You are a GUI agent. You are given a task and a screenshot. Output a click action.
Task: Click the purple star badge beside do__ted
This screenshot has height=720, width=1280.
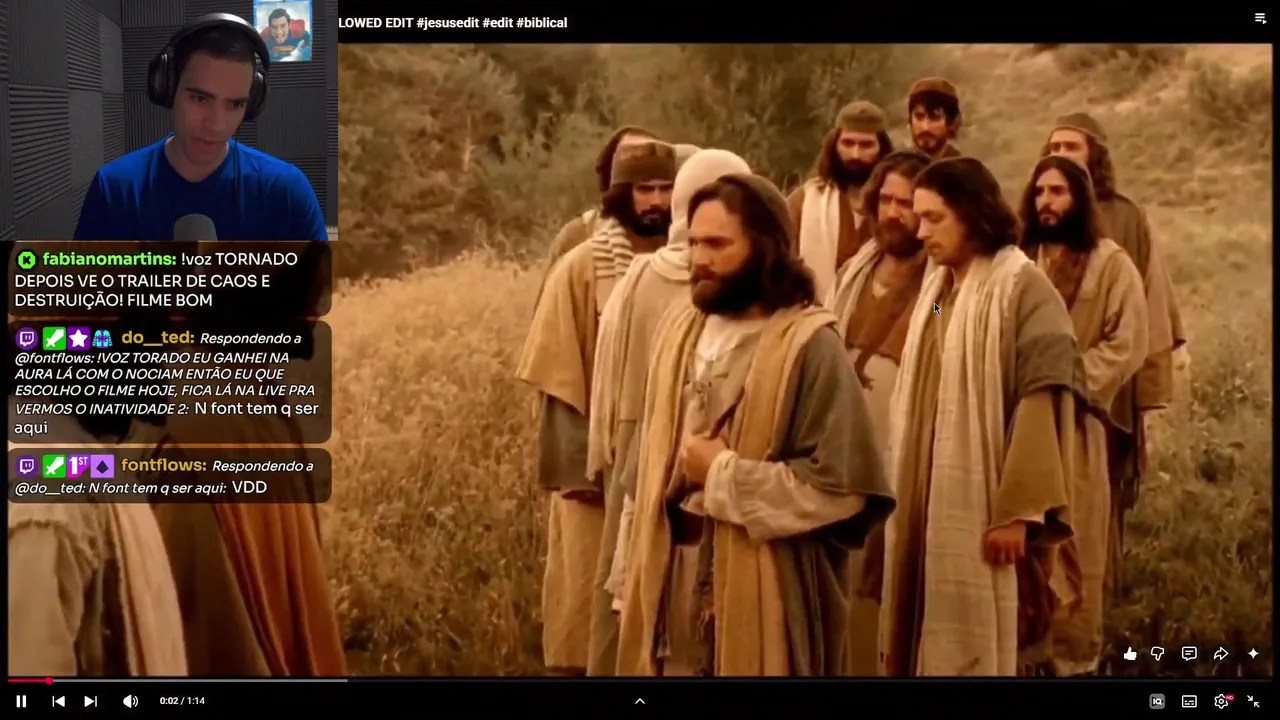coord(78,338)
